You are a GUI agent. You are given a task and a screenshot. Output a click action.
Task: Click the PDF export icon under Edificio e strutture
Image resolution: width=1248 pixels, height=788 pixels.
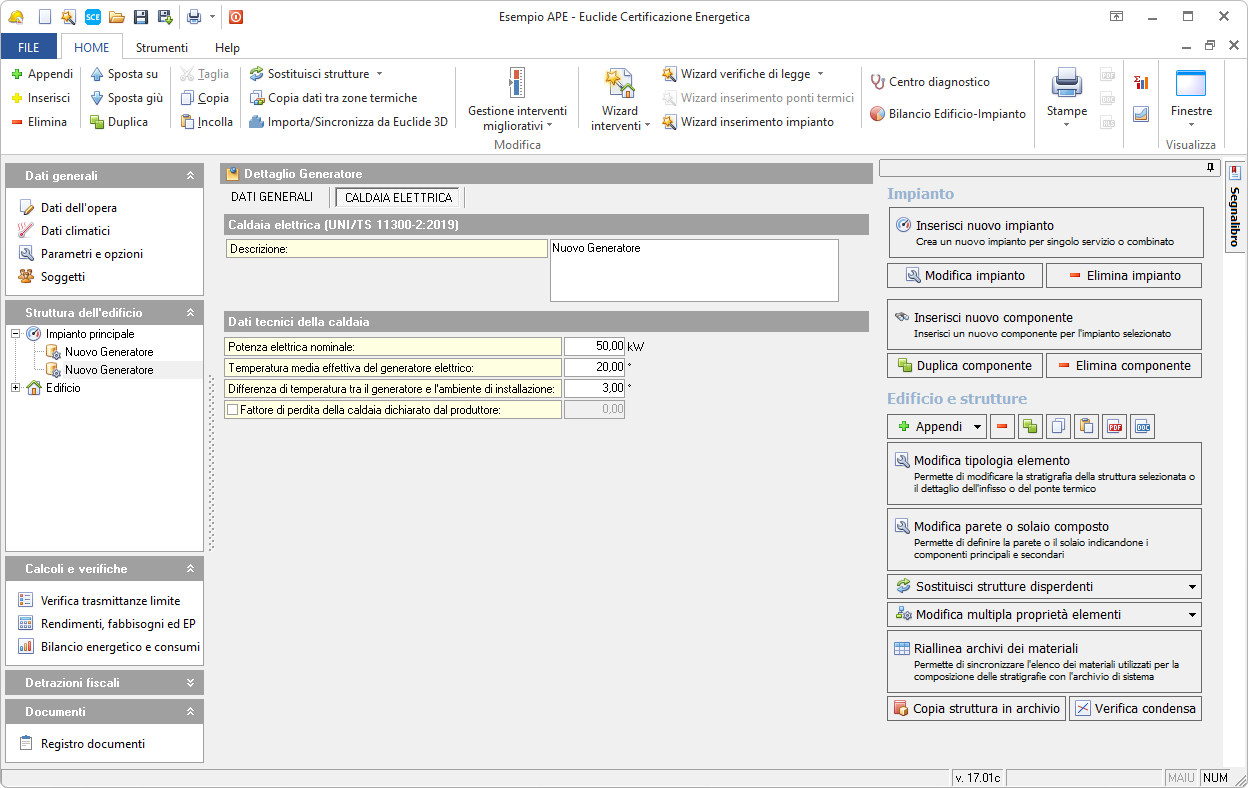click(x=1114, y=427)
